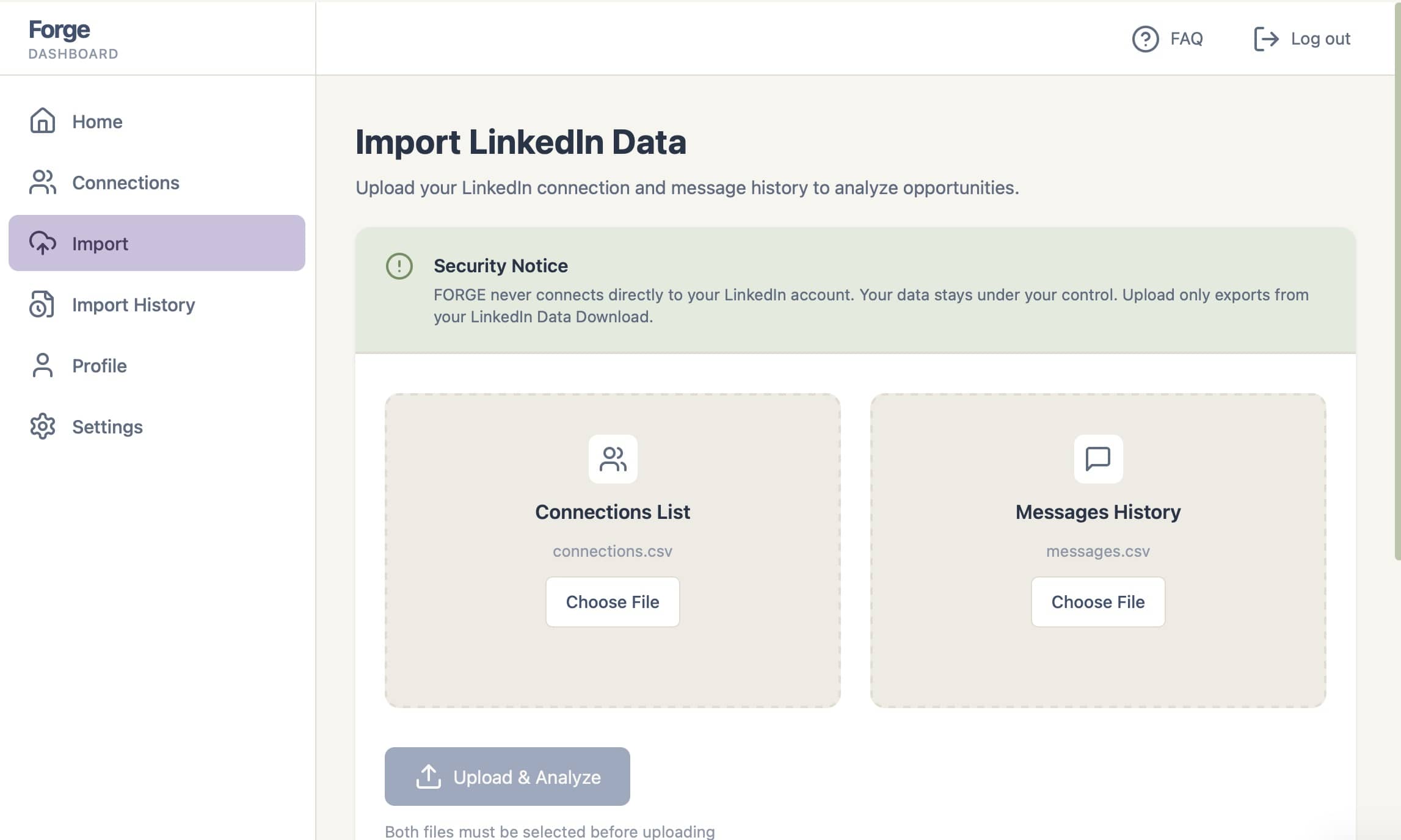
Task: Click the Log out arrow icon
Action: (1266, 38)
